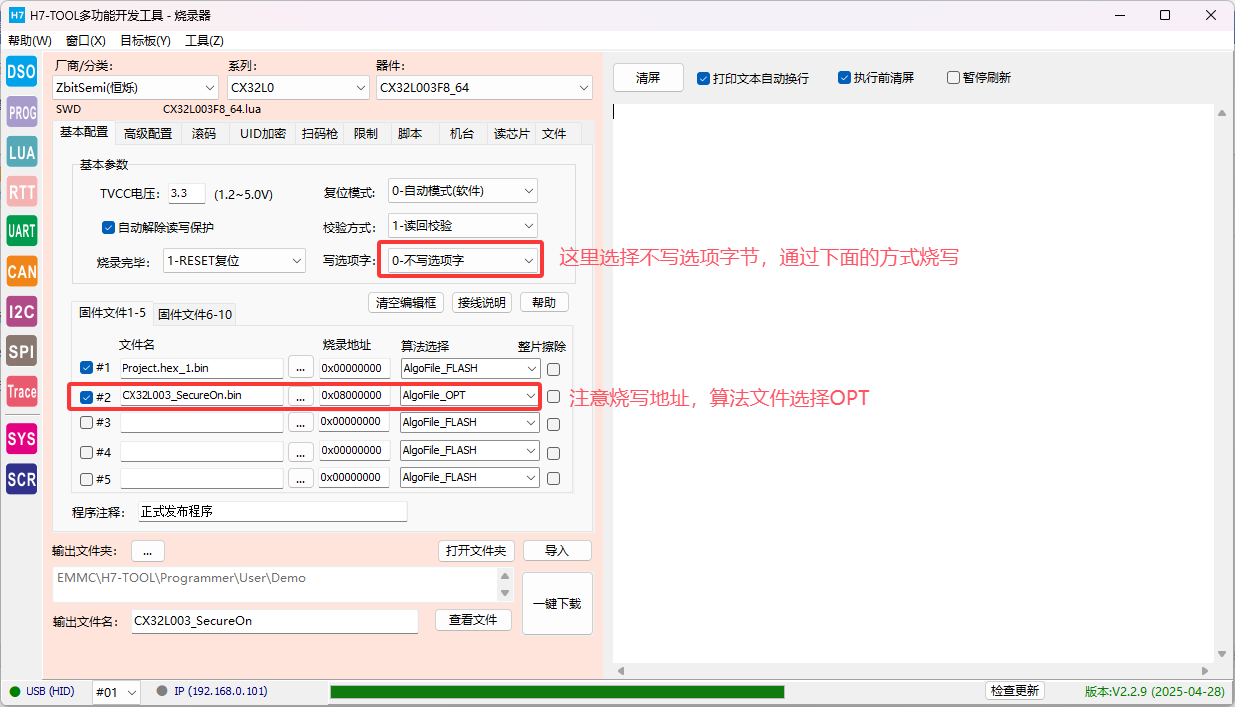Click output panel vertical scrollbar down arrow
The height and width of the screenshot is (707, 1235).
1222,653
